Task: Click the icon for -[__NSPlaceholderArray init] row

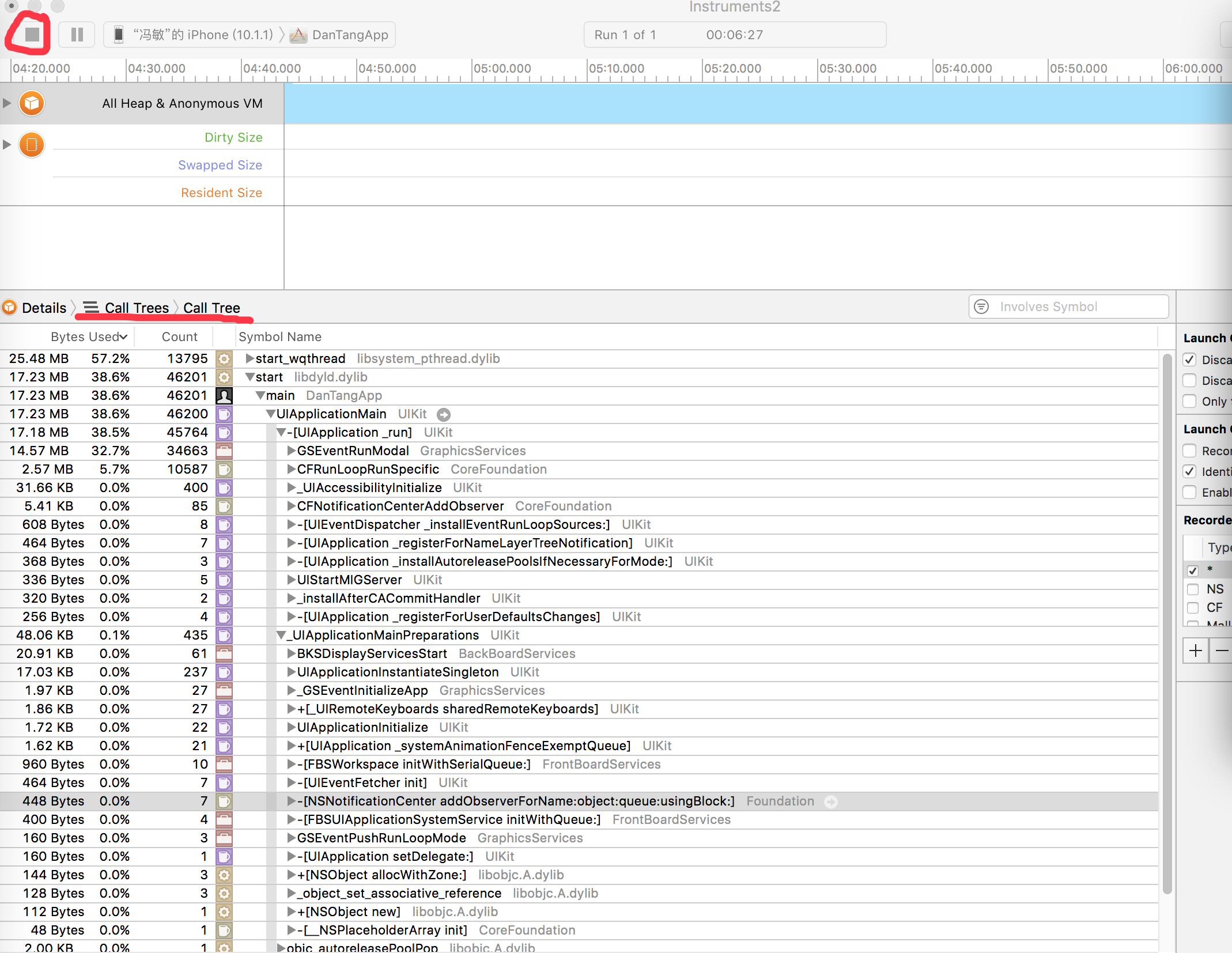Action: pos(224,930)
